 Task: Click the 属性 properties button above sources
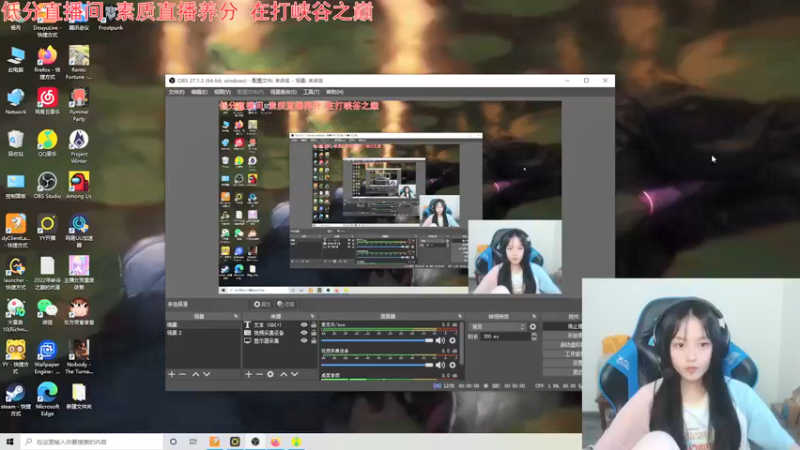coord(262,304)
